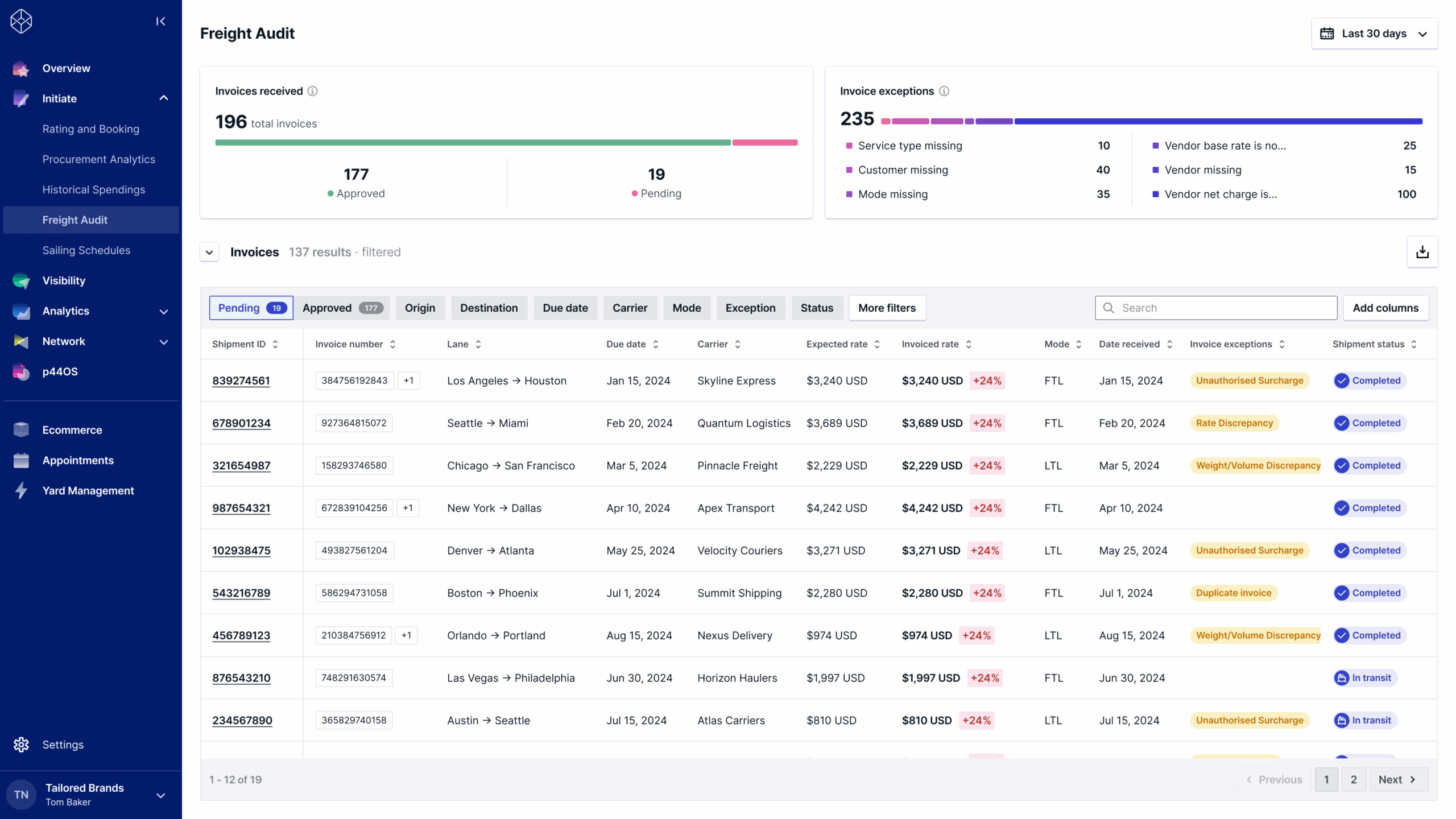Open shipment 839274561 link
This screenshot has width=1456, height=819.
pos(241,380)
